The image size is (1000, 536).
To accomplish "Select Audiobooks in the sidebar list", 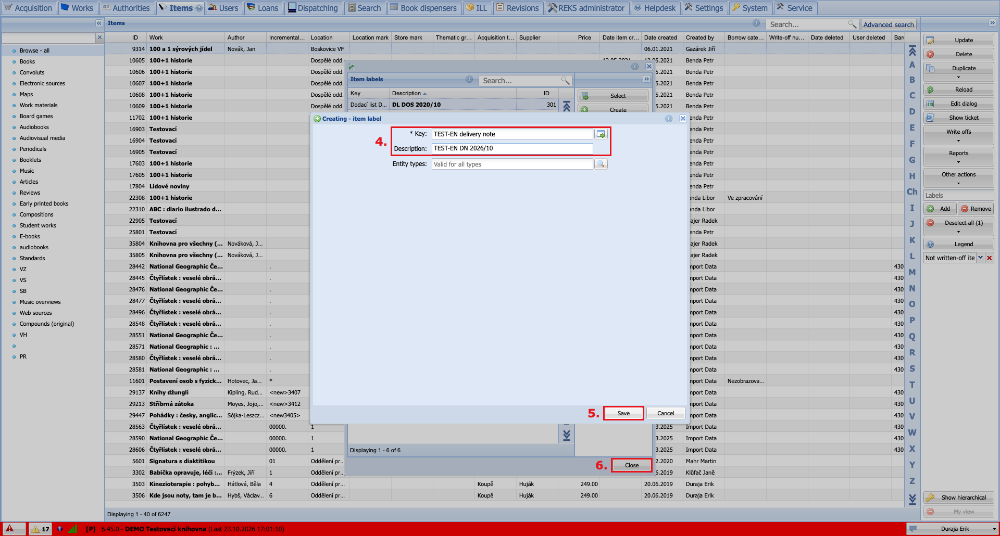I will tap(33, 127).
